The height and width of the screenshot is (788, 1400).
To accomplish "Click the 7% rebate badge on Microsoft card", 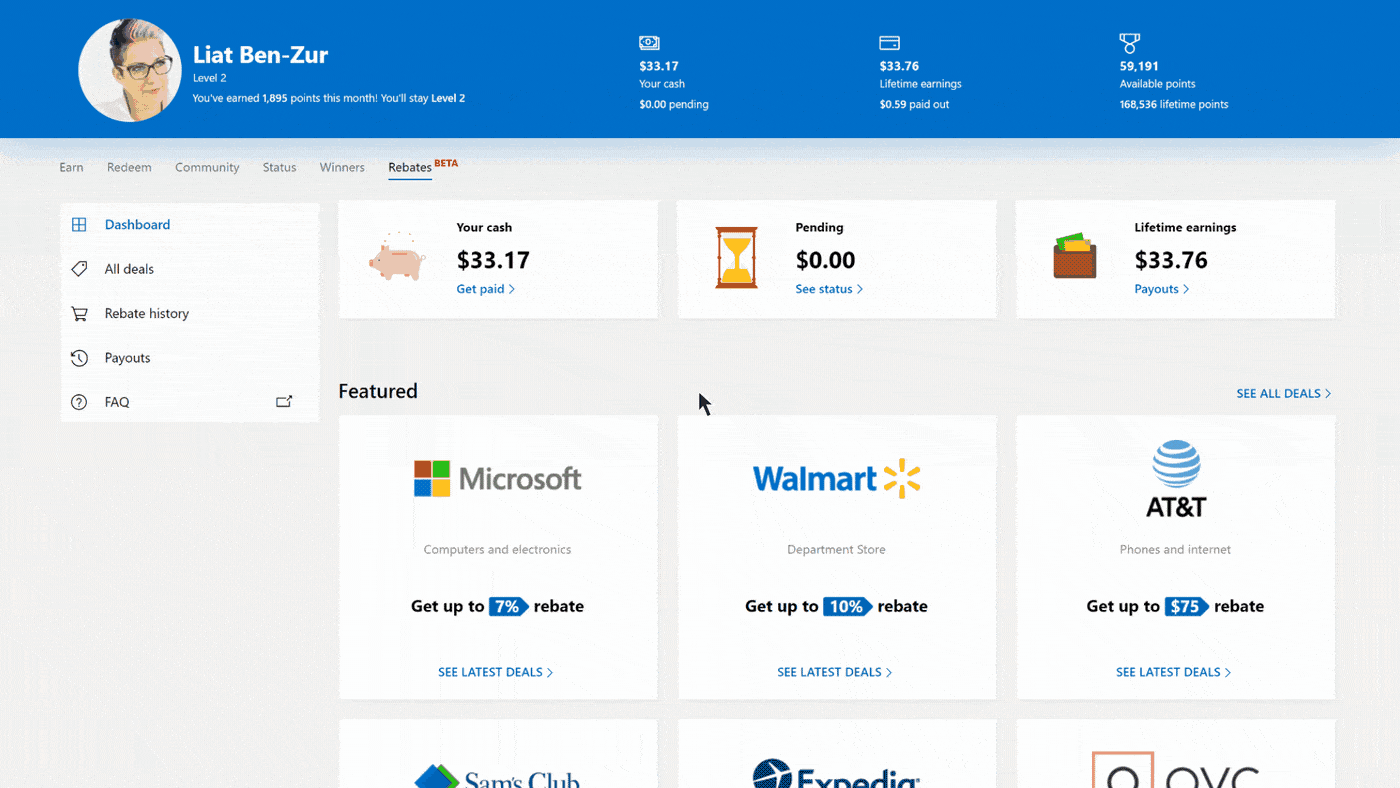I will coord(509,606).
